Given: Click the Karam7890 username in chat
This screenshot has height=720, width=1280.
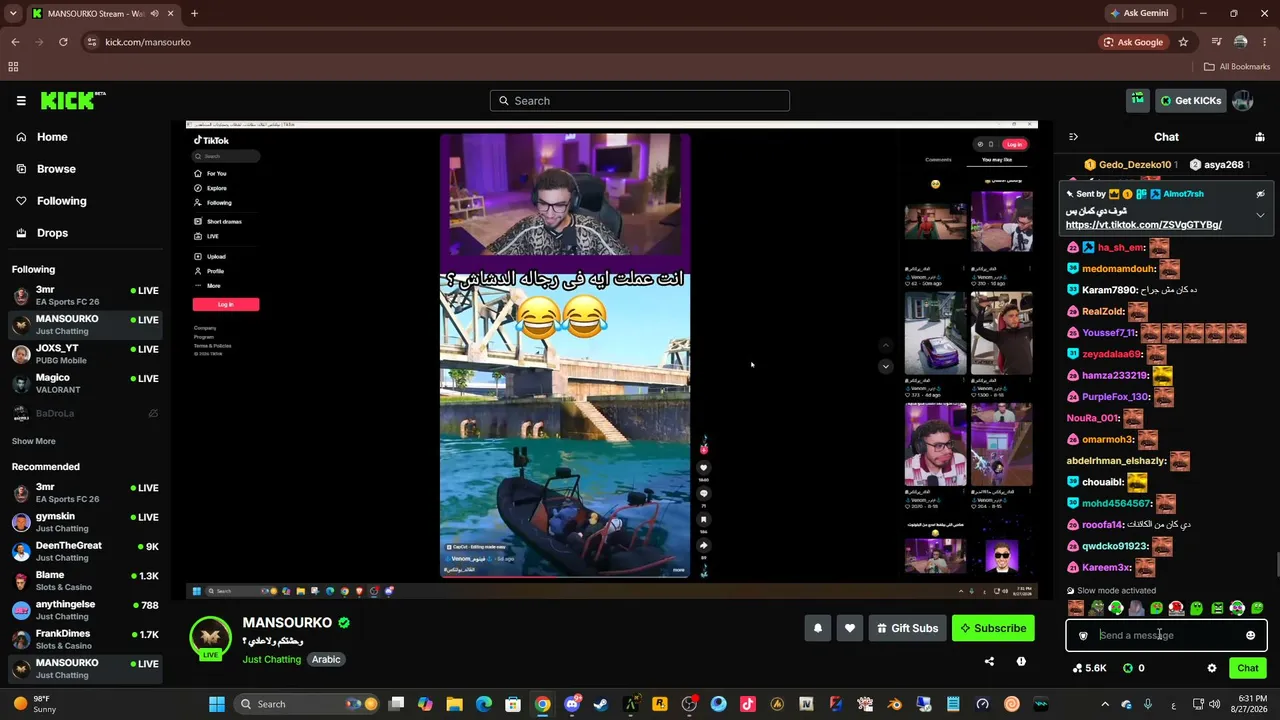Looking at the screenshot, I should point(1110,290).
